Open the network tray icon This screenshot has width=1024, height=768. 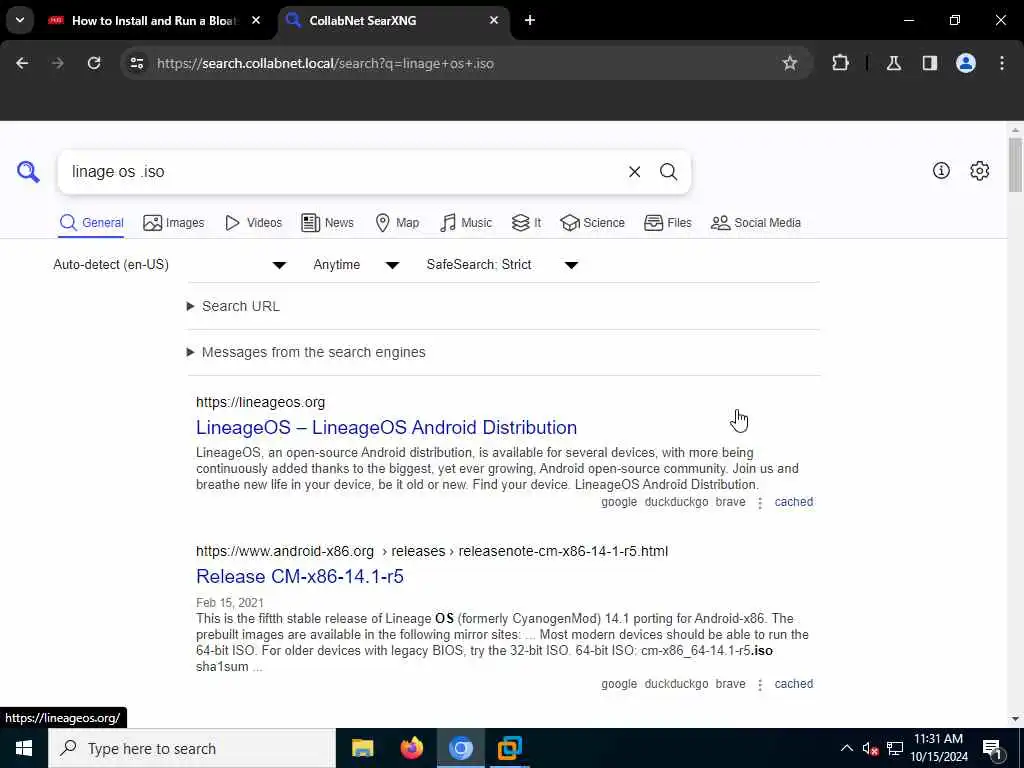895,748
